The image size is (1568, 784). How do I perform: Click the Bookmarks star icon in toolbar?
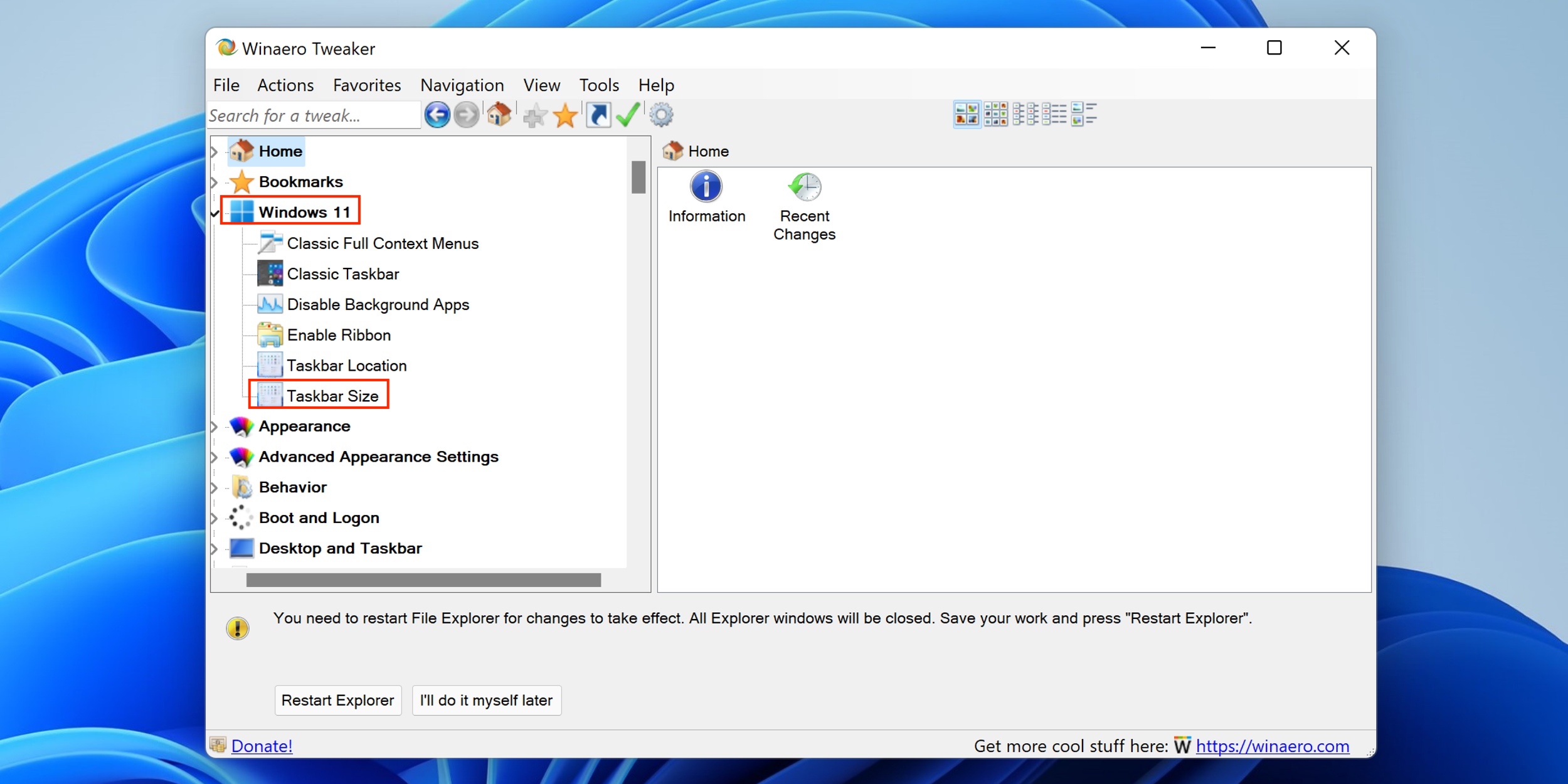565,114
